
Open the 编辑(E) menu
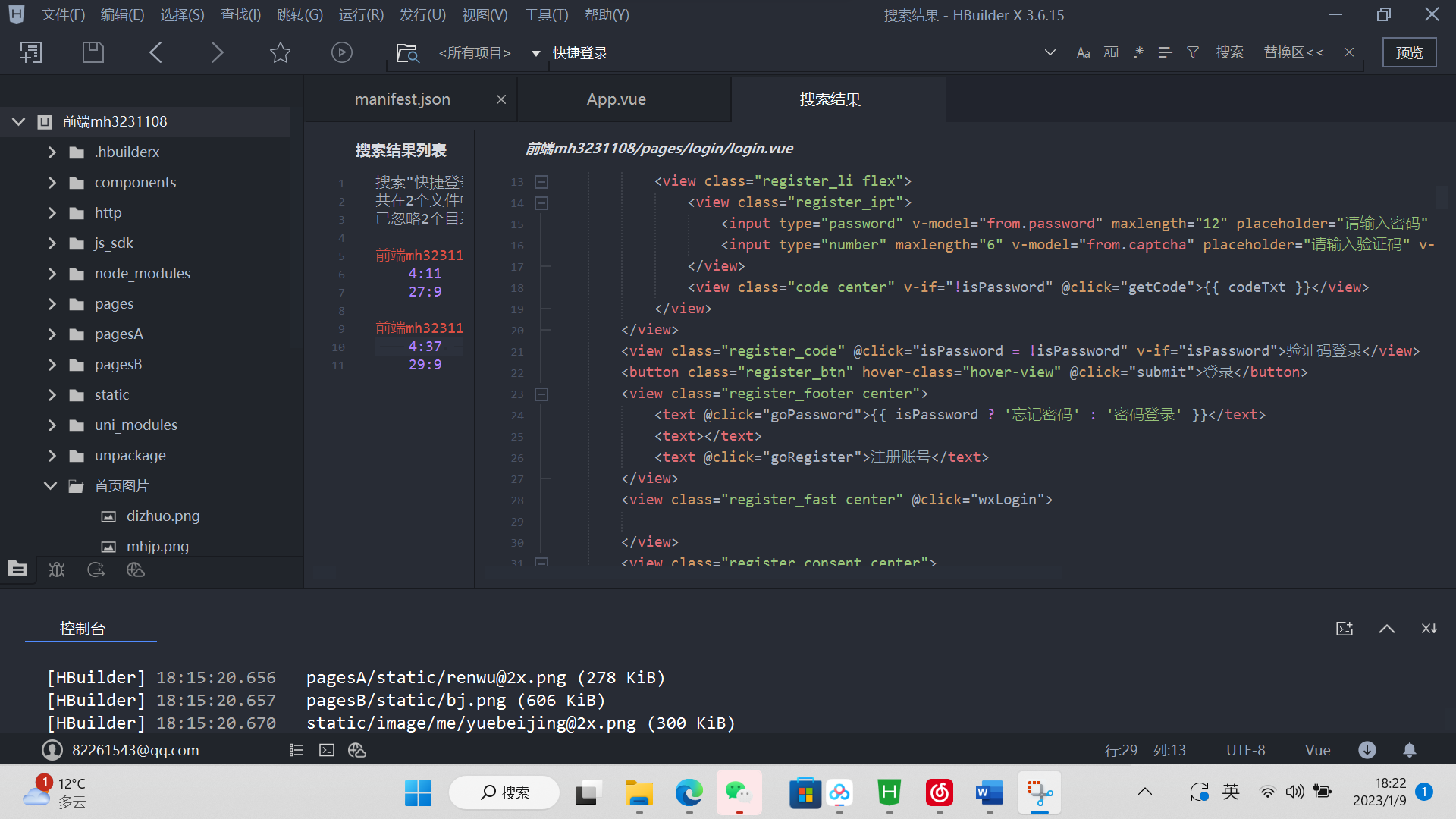[x=123, y=15]
